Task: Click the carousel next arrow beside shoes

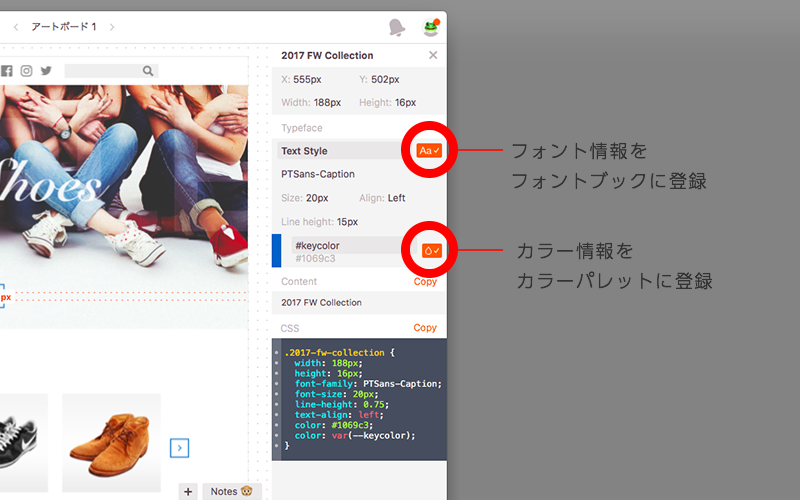Action: tap(180, 448)
